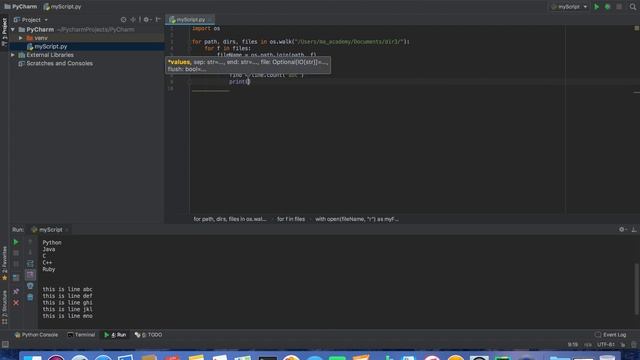
Task: Click the Stop icon in the top toolbar
Action: tap(619, 7)
